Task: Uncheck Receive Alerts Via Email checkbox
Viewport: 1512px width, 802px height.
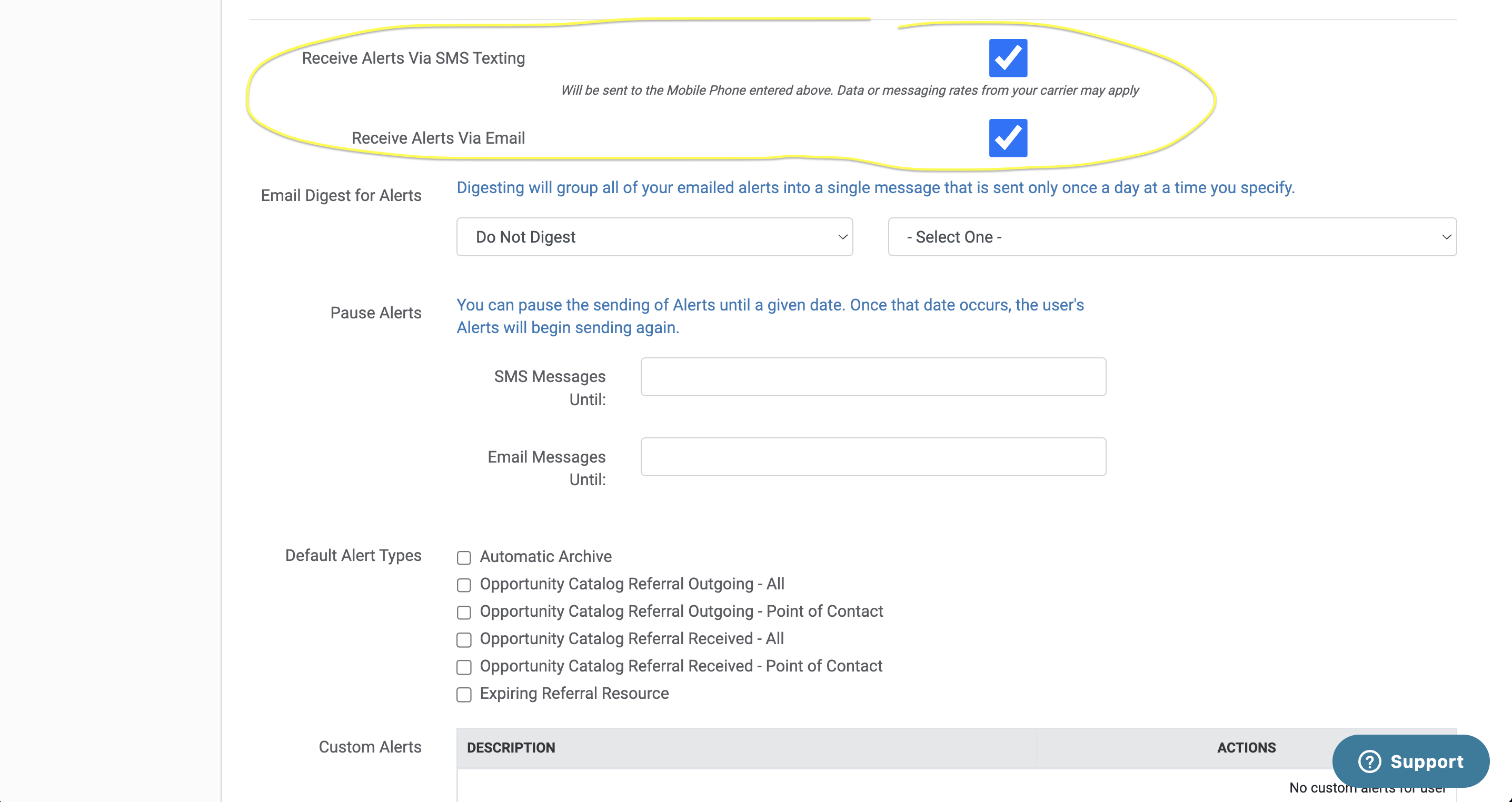Action: point(1008,138)
